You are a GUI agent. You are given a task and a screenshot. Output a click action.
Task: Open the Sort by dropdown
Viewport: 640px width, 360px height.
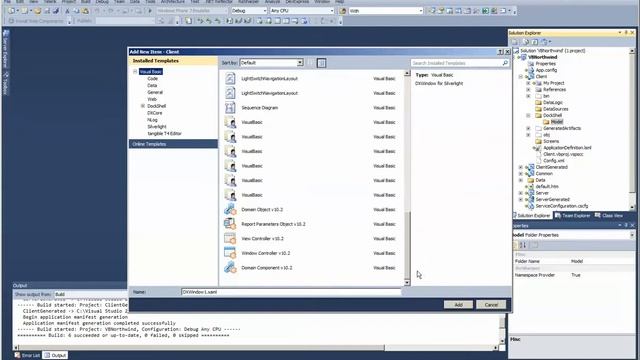300,63
